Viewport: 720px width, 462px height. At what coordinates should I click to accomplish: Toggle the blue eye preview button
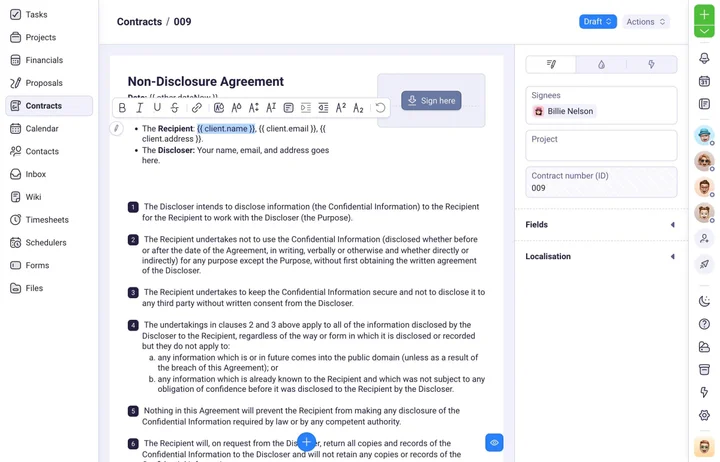click(494, 442)
